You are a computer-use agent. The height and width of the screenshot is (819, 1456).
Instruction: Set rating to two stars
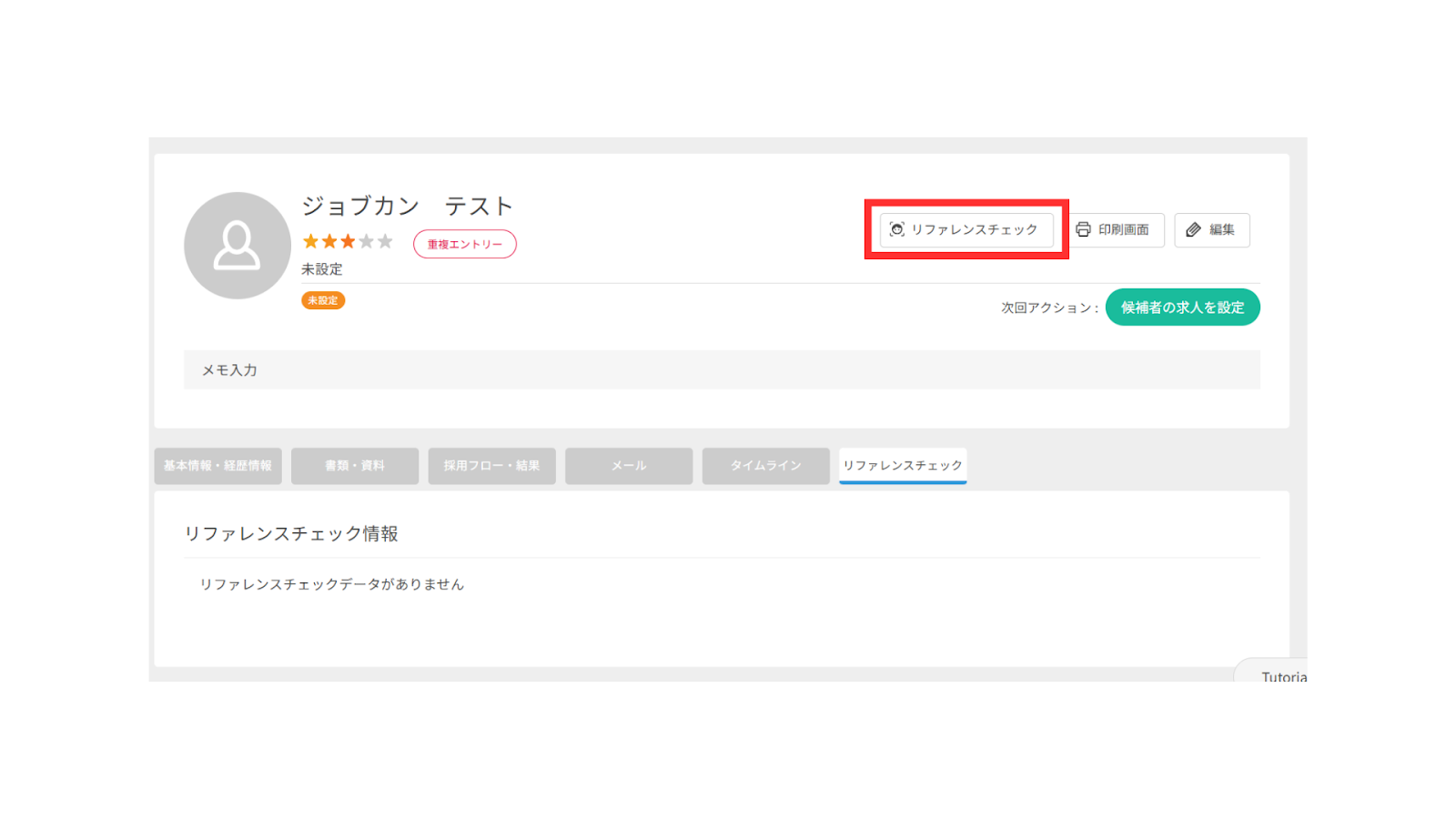(329, 241)
